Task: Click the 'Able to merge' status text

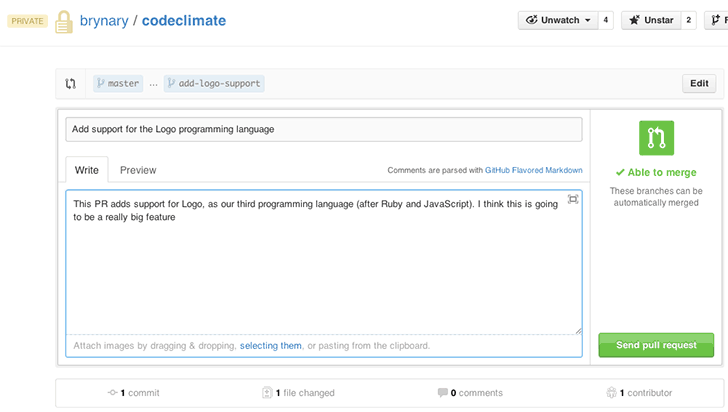Action: pos(656,172)
